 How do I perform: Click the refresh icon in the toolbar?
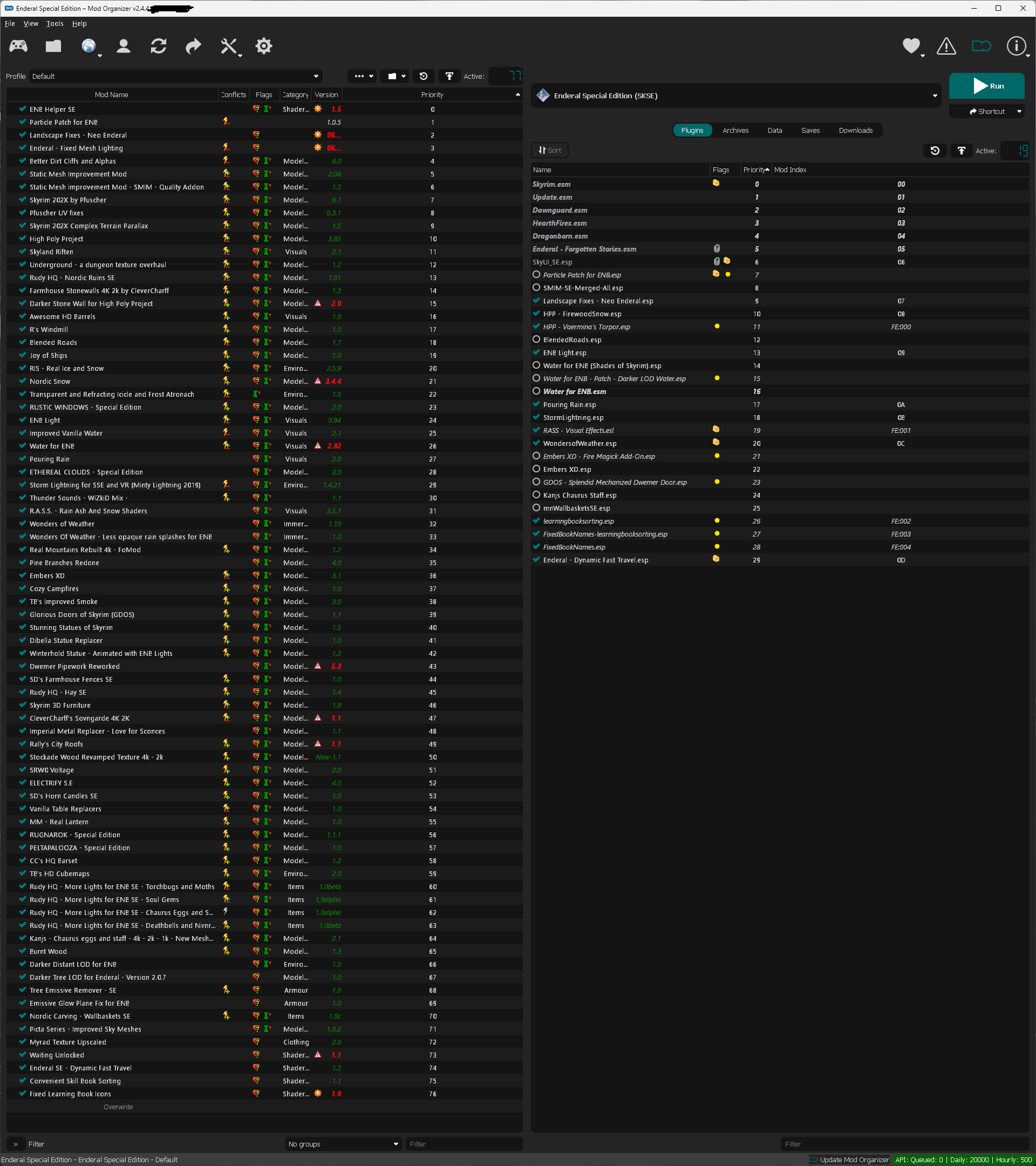click(159, 46)
